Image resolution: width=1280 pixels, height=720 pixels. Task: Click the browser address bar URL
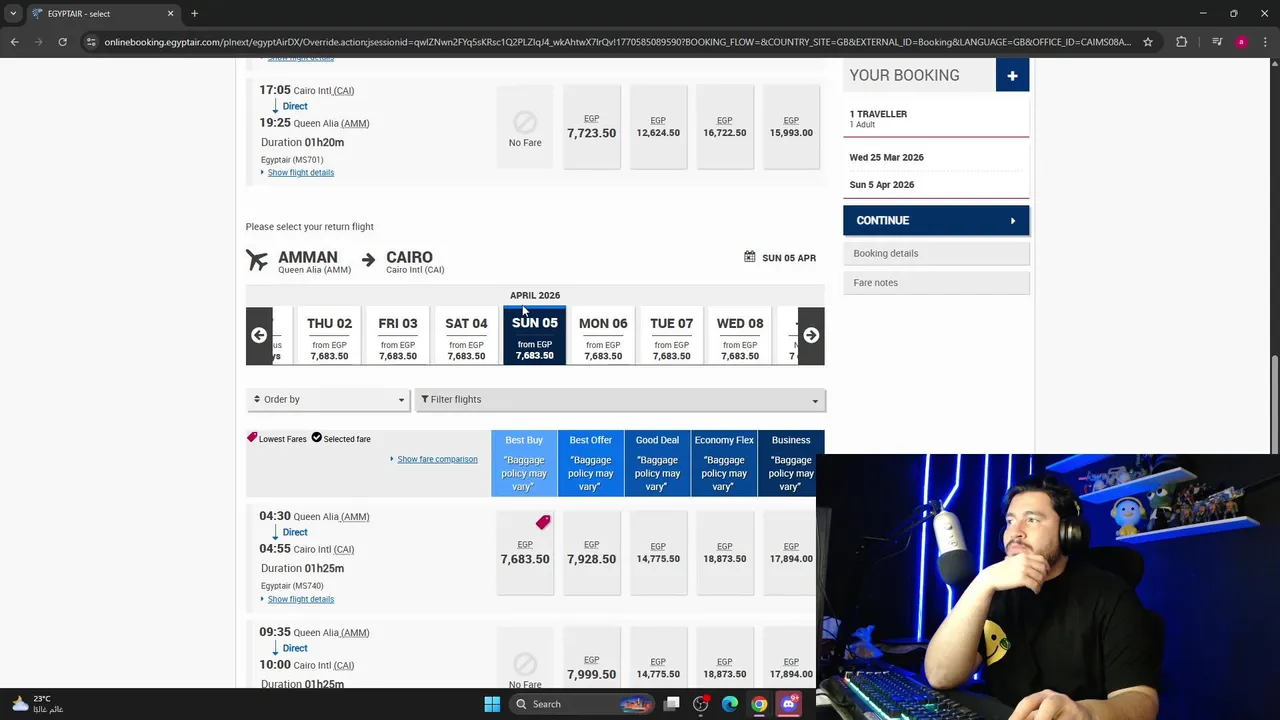click(617, 42)
